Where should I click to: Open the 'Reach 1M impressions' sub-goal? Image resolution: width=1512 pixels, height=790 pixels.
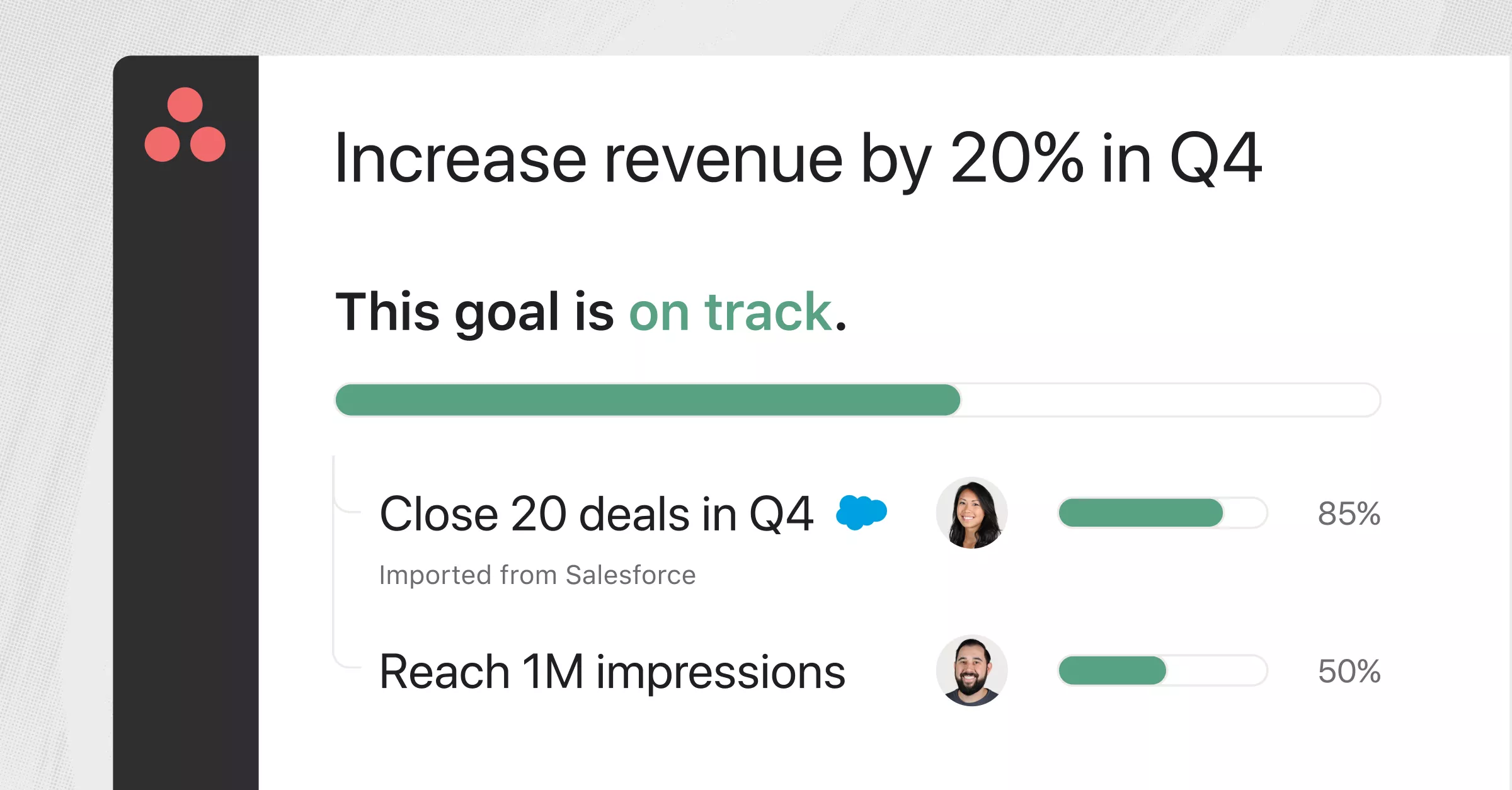612,672
